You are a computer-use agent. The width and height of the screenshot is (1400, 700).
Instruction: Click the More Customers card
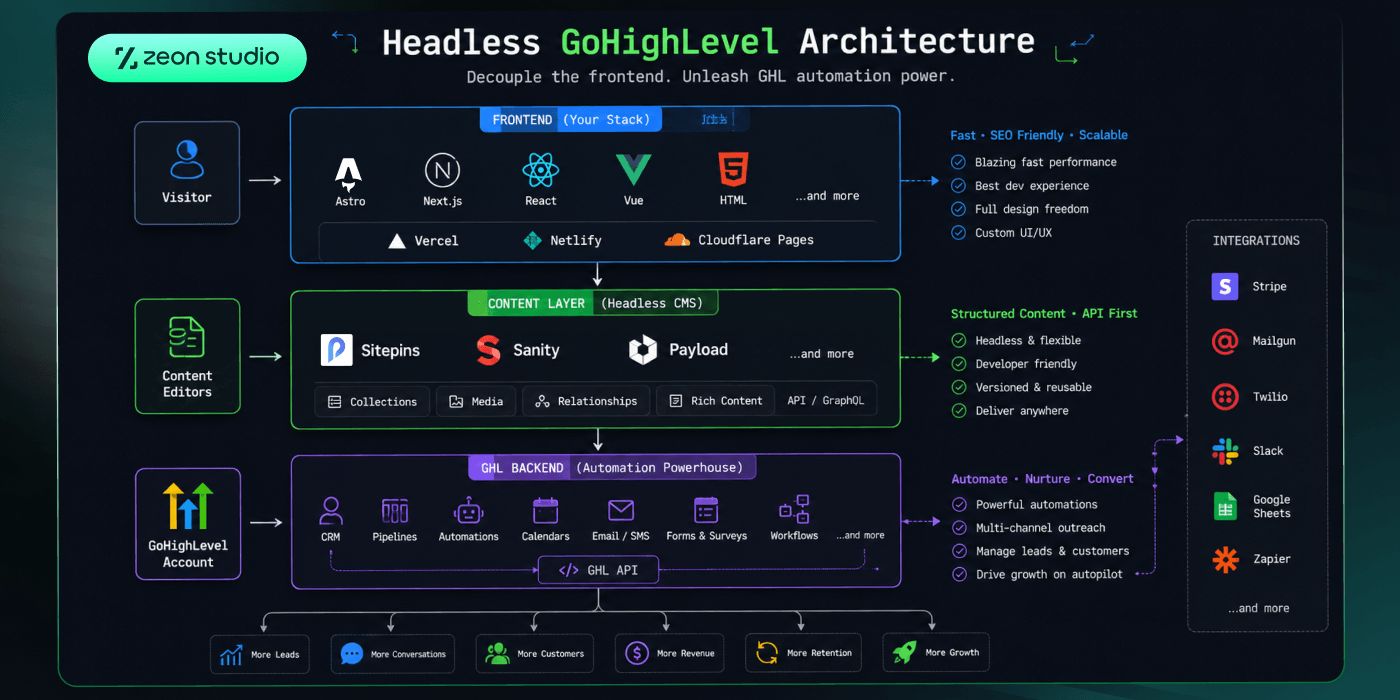[535, 654]
